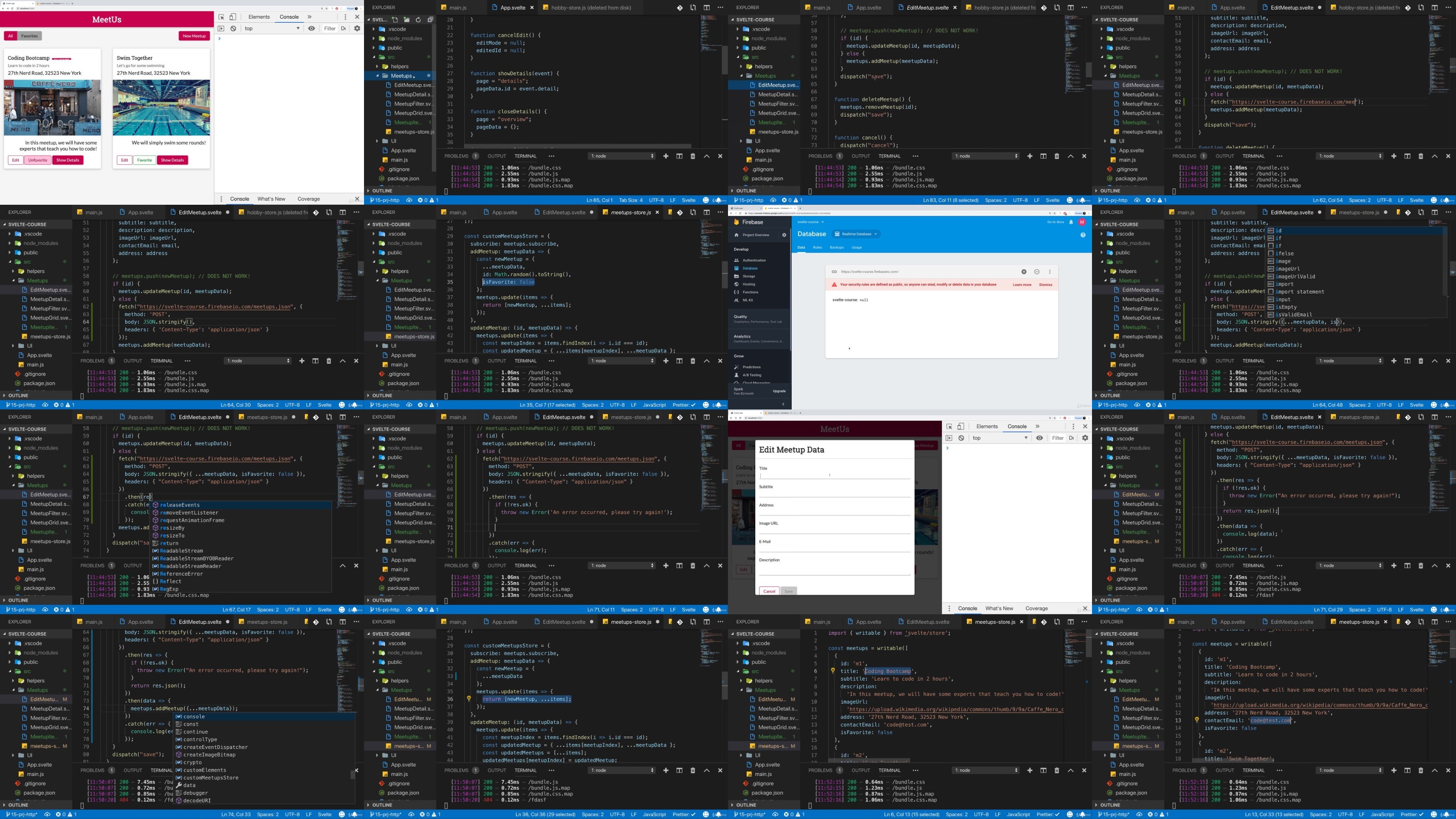Click Unfavorite on Coding Bootcamp card
The height and width of the screenshot is (819, 1456).
[x=38, y=160]
